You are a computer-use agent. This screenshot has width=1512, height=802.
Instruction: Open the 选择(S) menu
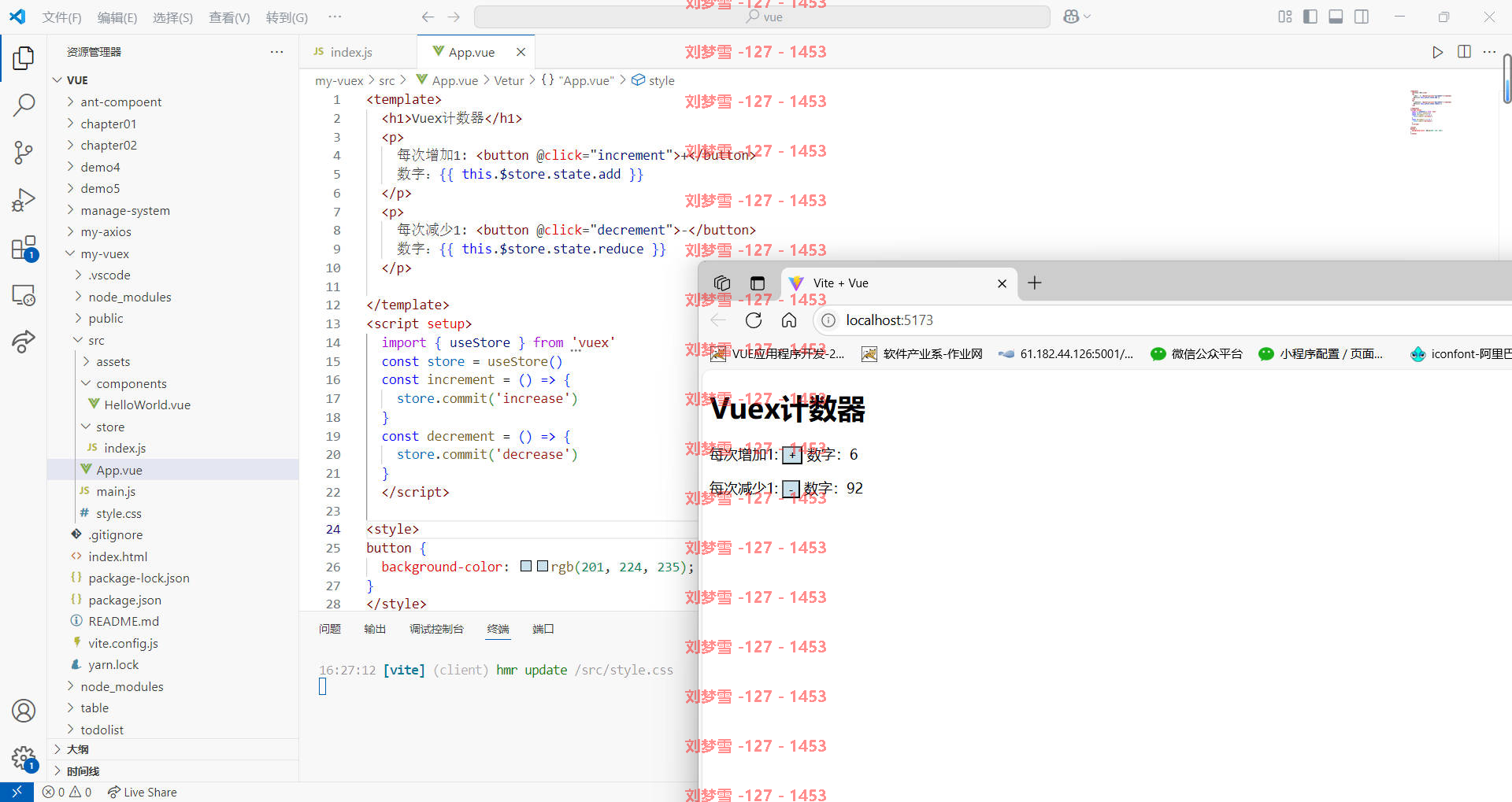(x=172, y=17)
